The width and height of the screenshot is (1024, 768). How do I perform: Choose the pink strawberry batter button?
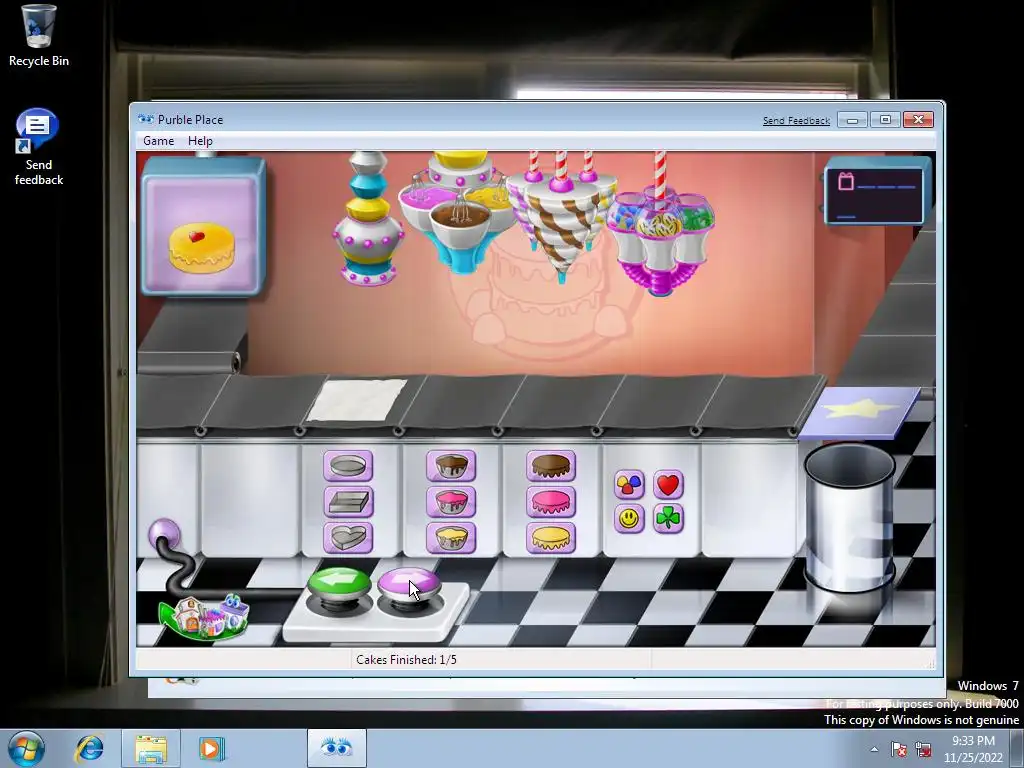[x=451, y=502]
